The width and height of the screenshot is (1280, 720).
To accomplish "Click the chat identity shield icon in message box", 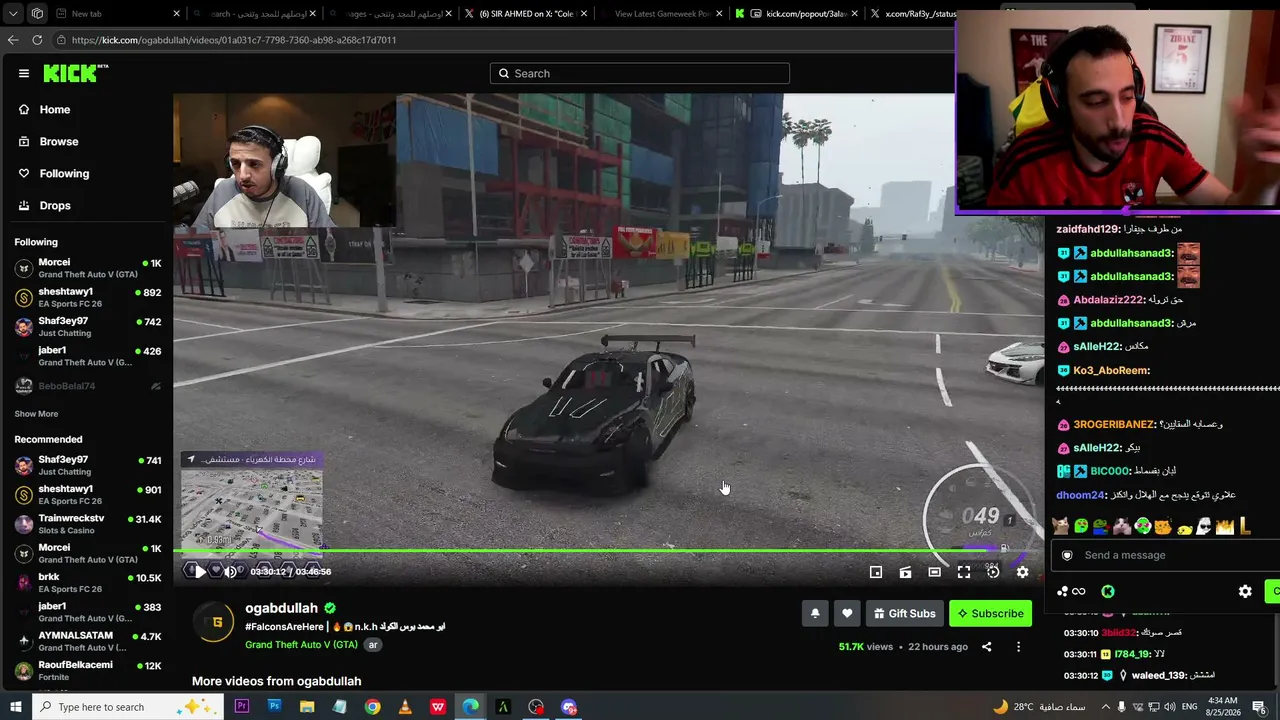I will [x=1067, y=555].
